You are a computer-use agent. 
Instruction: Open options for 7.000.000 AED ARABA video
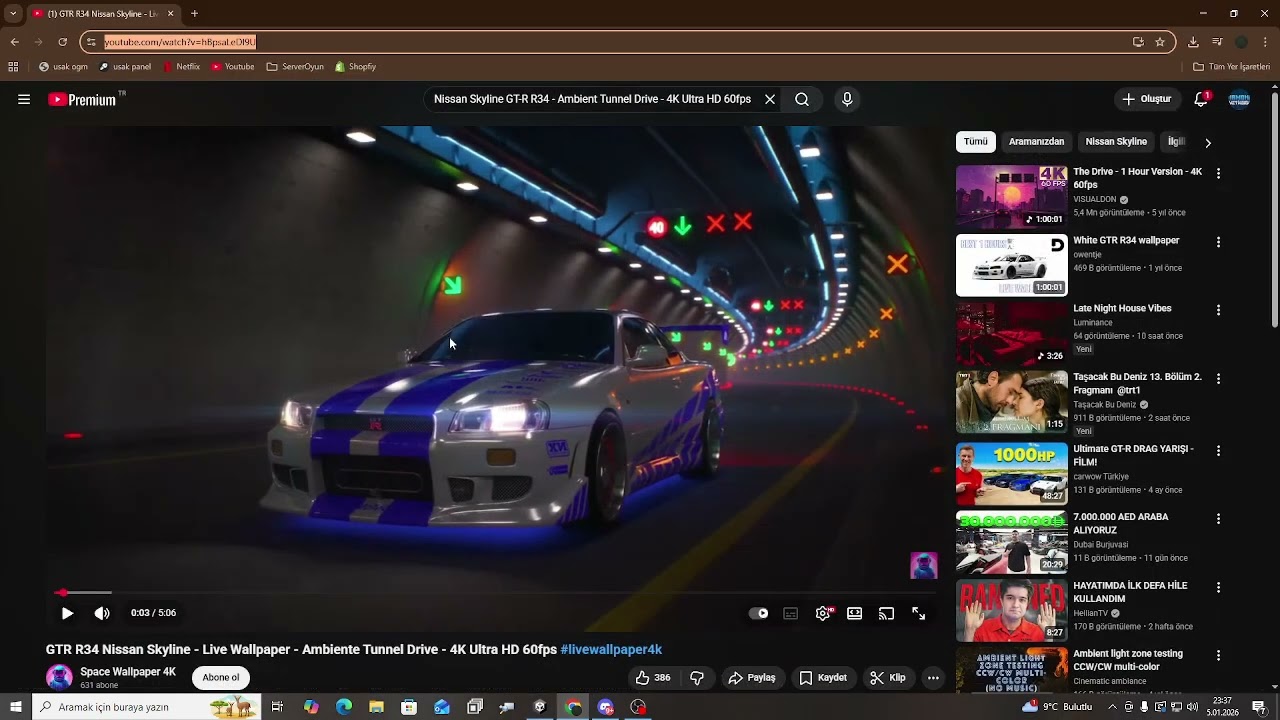point(1218,519)
